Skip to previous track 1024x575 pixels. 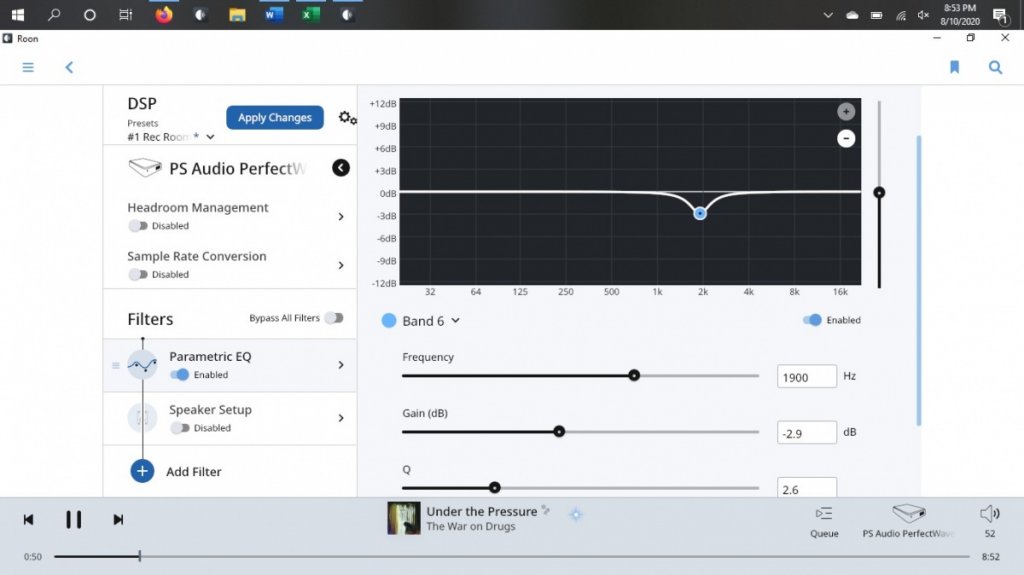click(x=28, y=519)
